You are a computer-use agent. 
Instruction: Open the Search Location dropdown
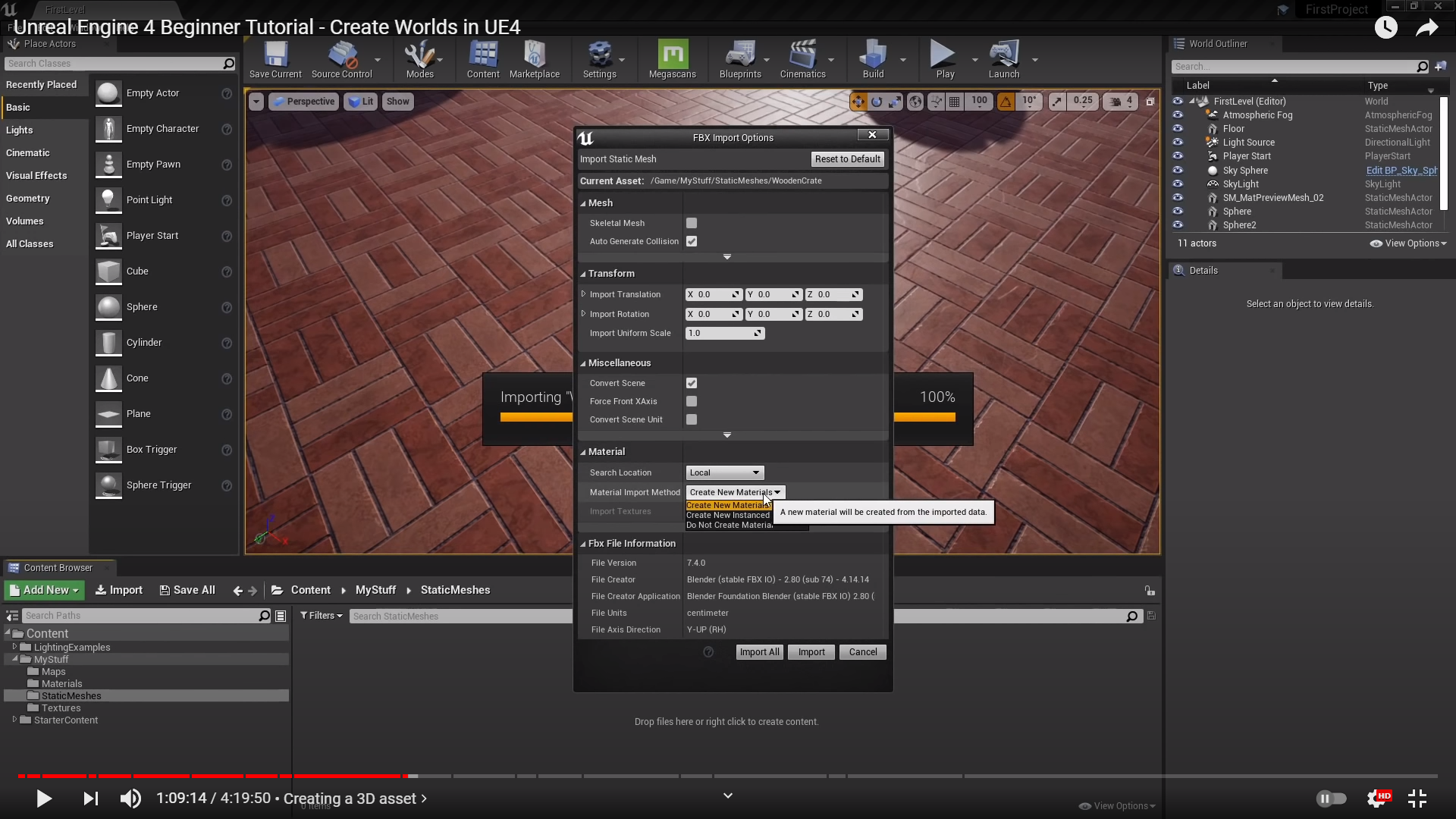724,472
